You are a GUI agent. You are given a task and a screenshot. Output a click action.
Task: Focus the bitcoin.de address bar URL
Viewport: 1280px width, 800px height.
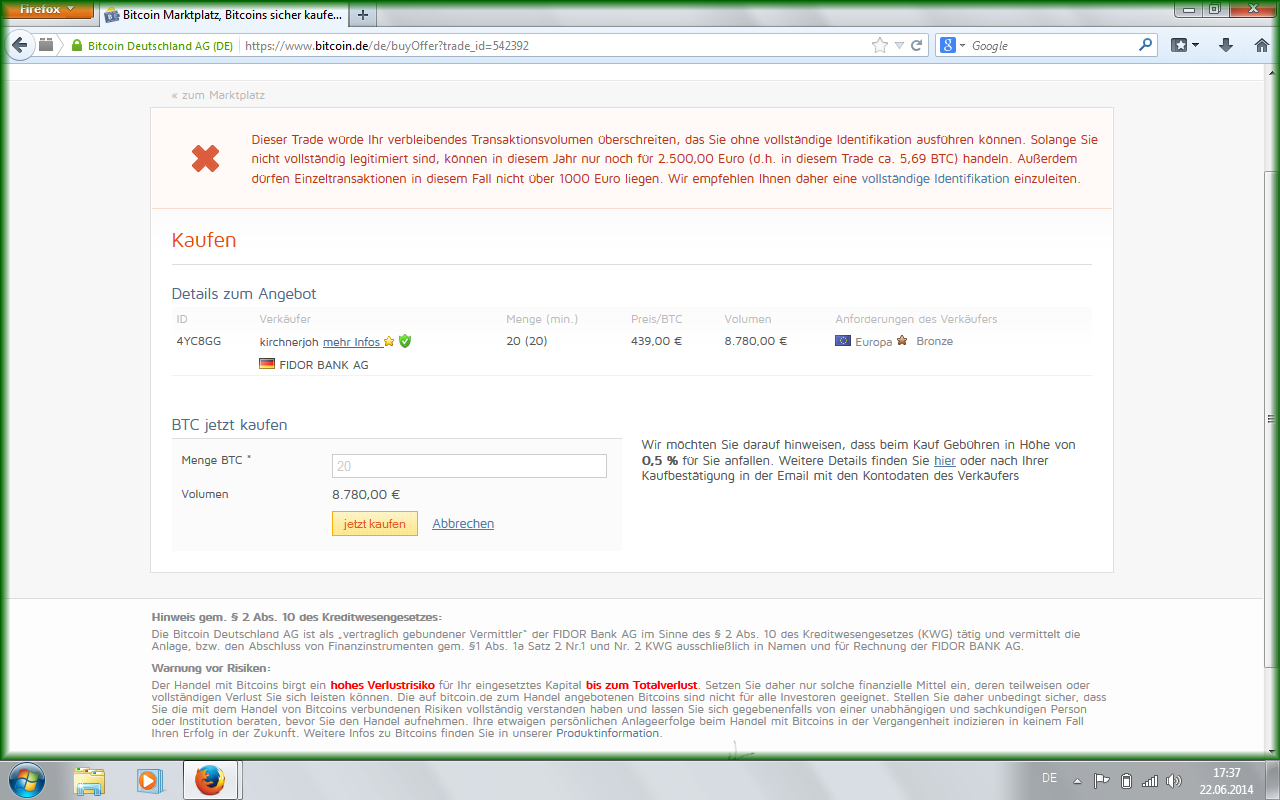coord(387,46)
